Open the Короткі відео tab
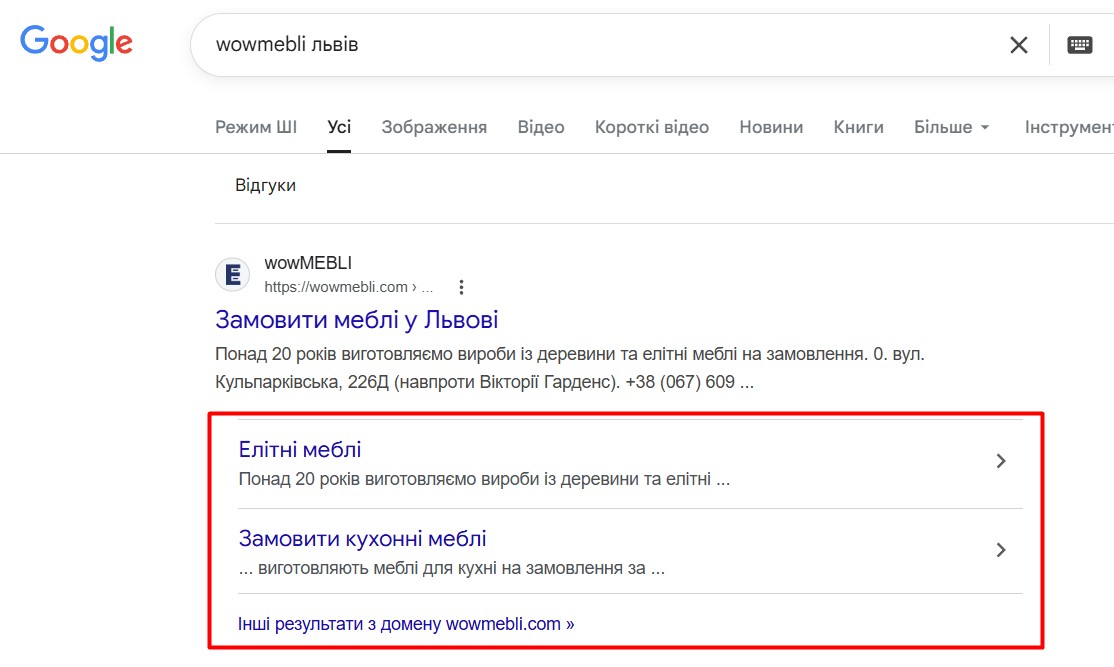 click(651, 127)
